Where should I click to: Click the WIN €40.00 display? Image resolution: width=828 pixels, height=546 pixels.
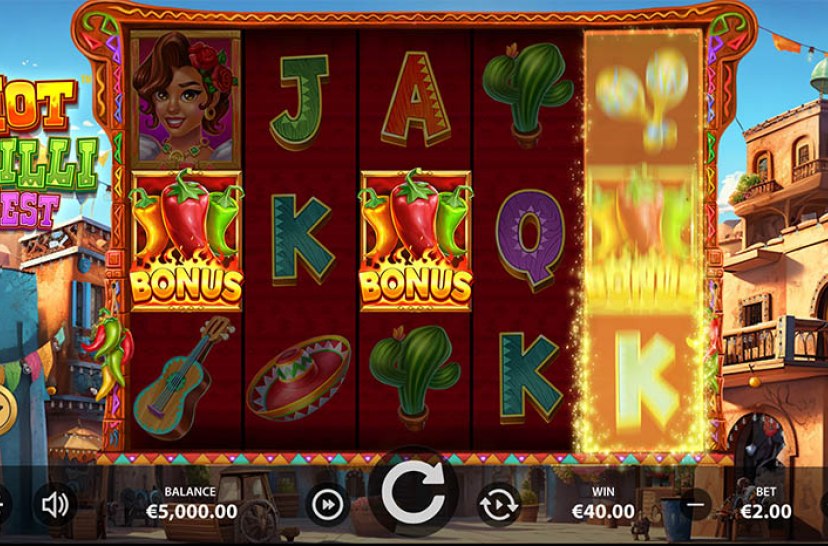603,503
